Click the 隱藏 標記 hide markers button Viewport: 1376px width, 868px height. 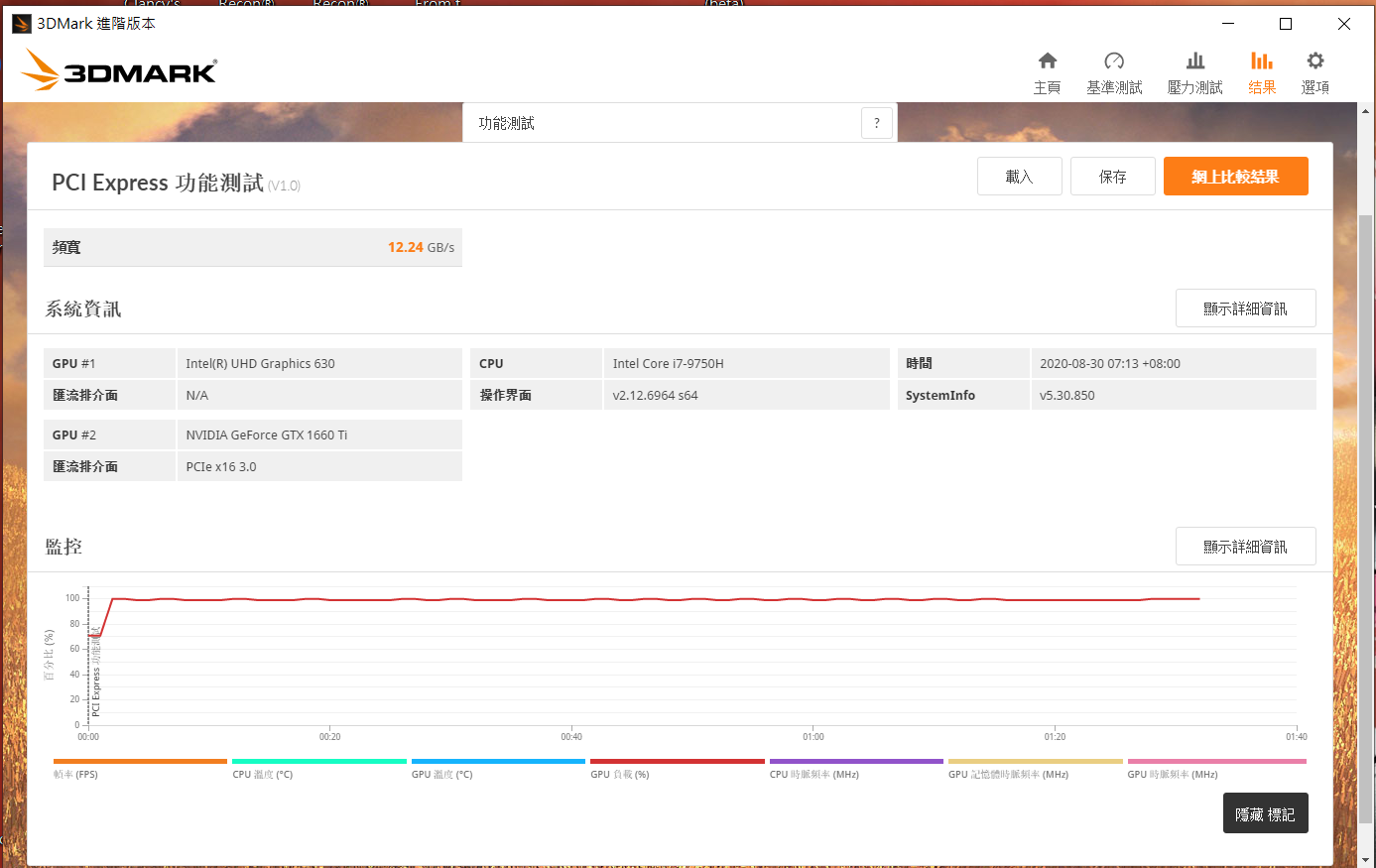pos(1266,813)
